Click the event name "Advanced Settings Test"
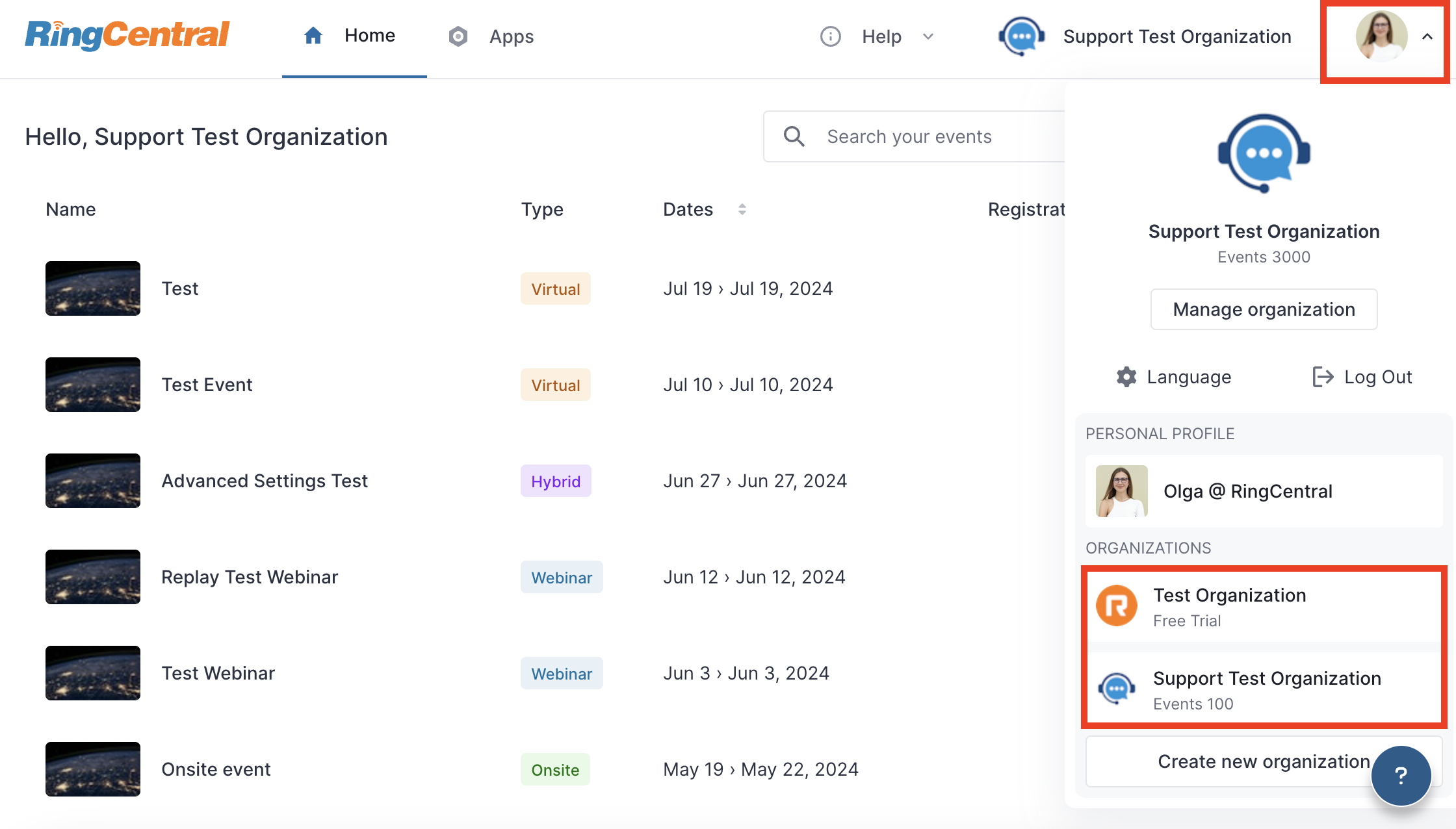1456x829 pixels. (x=265, y=481)
